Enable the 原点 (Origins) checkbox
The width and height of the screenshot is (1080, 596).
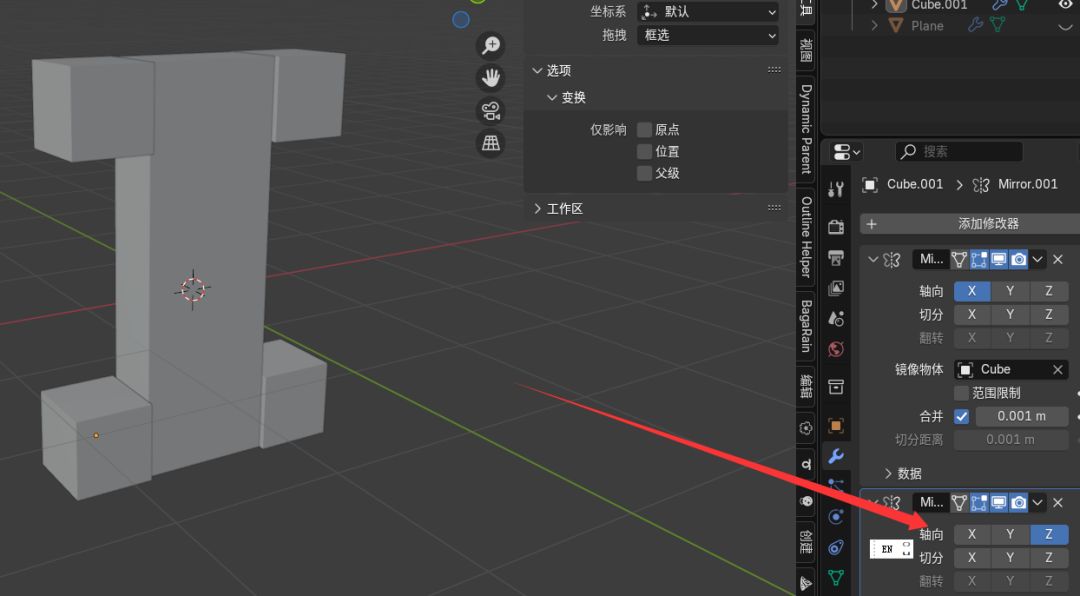coord(645,130)
